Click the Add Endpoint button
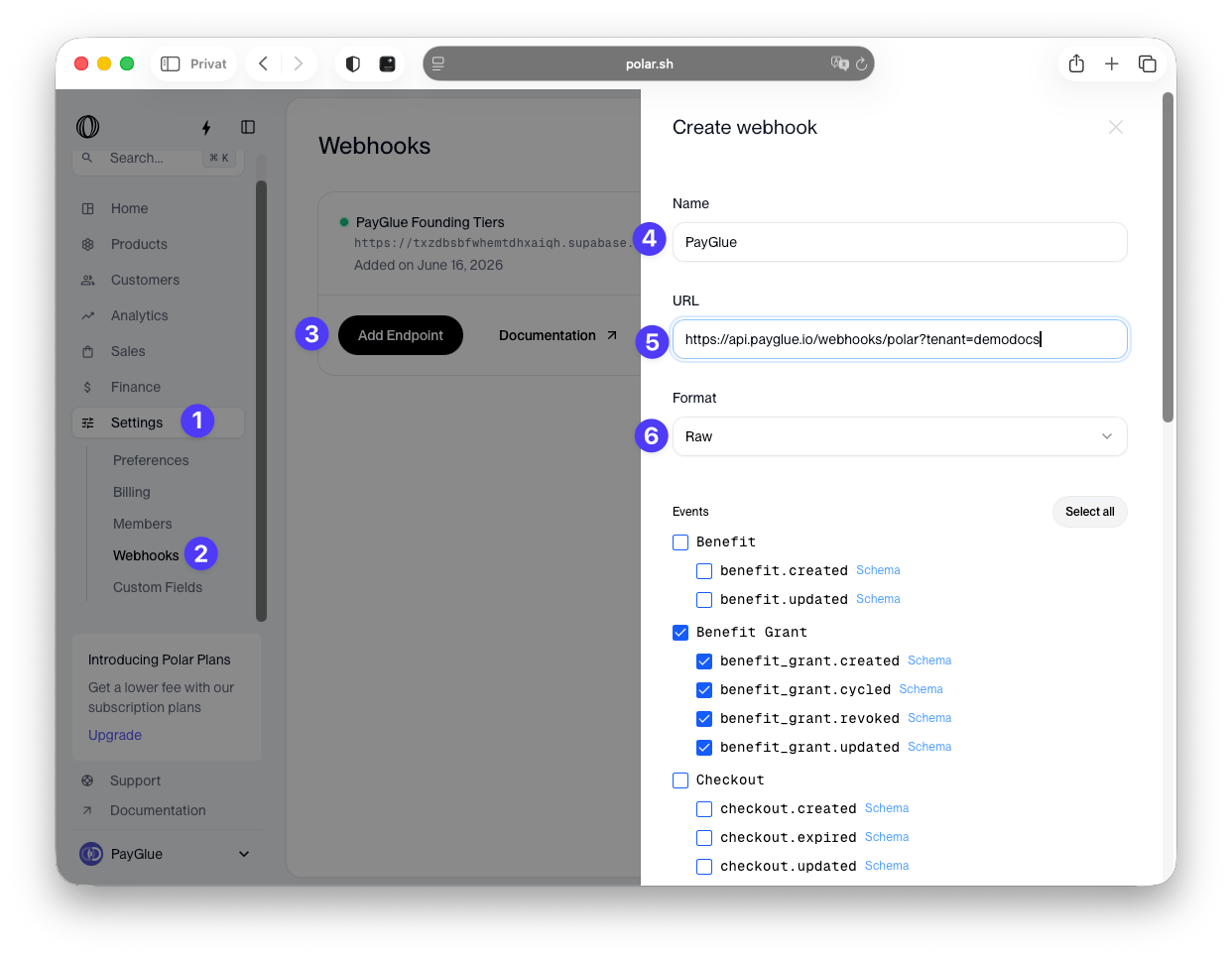This screenshot has height=959, width=1232. pos(401,335)
